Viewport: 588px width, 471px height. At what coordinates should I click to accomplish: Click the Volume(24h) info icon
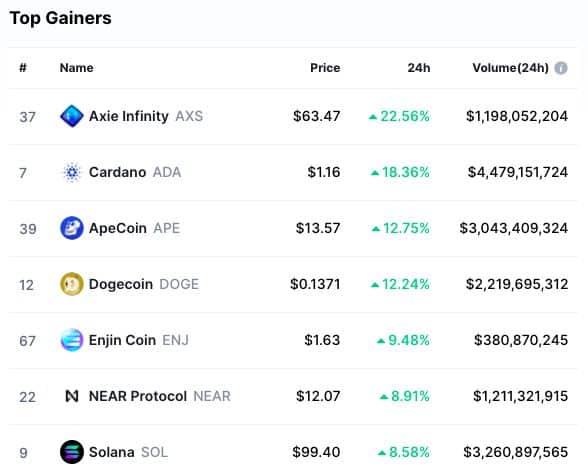coord(561,68)
